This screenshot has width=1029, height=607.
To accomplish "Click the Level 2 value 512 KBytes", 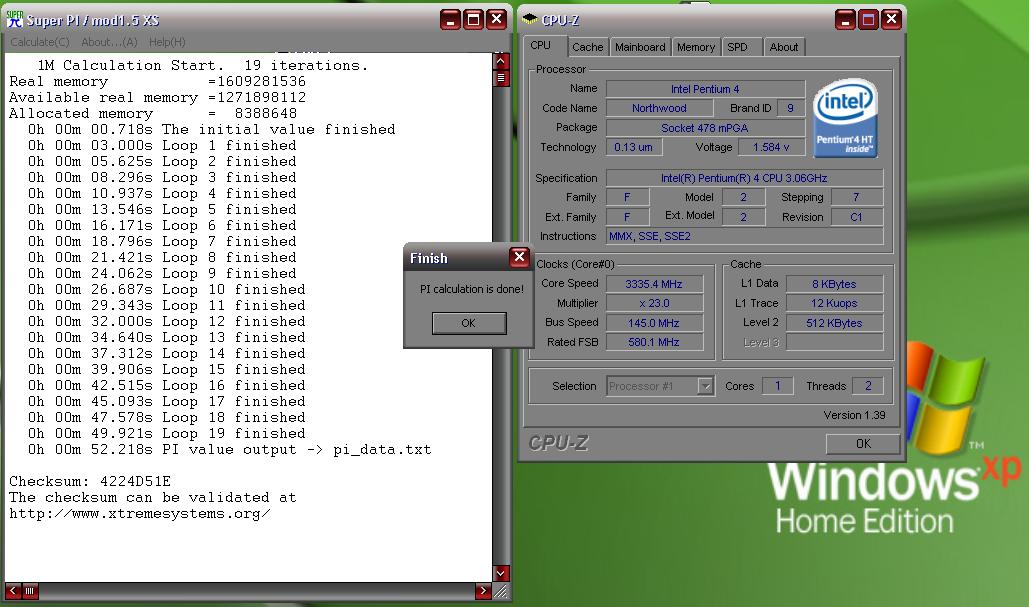I will click(834, 323).
